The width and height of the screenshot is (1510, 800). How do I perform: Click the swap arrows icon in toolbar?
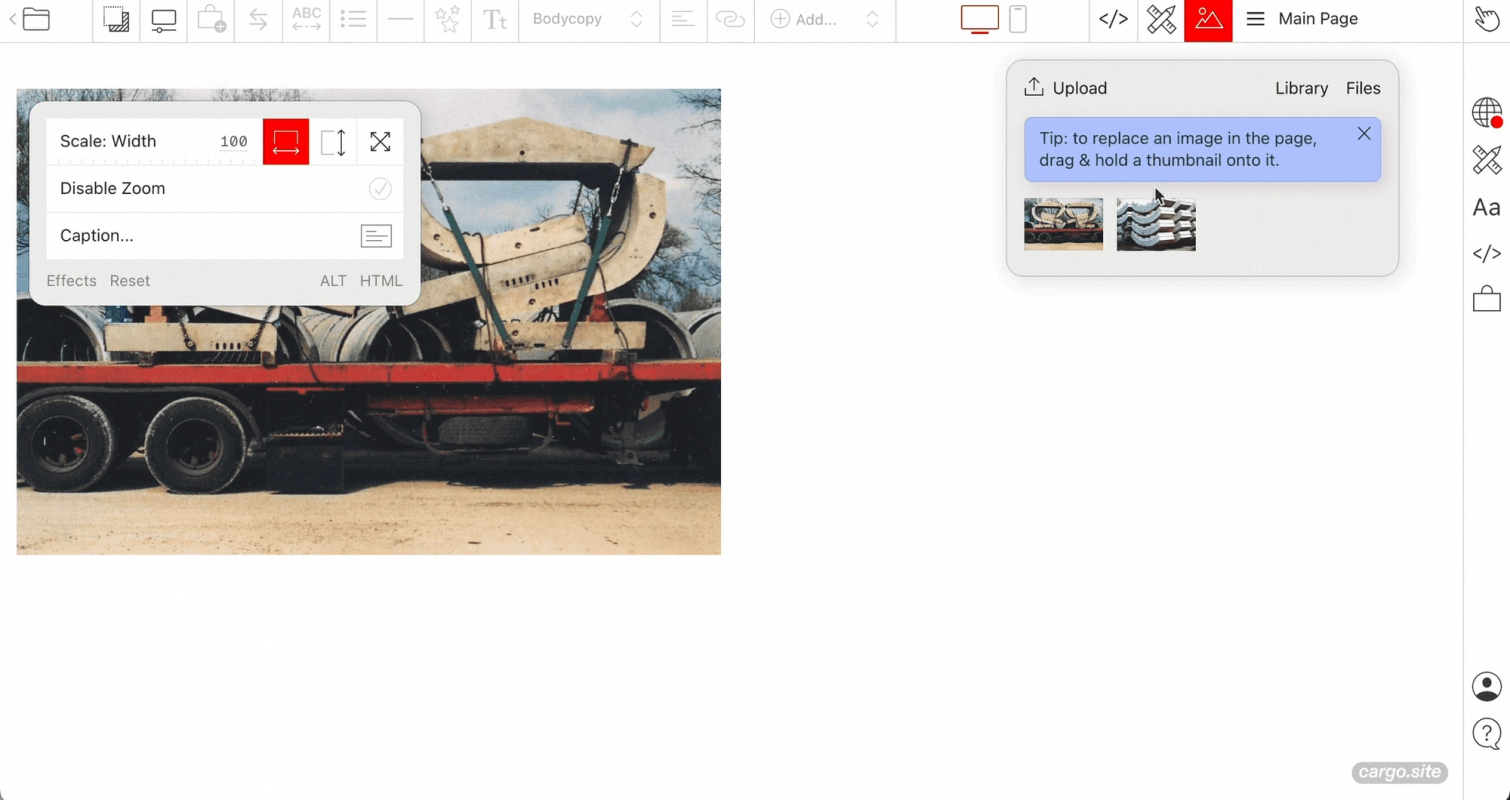click(x=258, y=19)
